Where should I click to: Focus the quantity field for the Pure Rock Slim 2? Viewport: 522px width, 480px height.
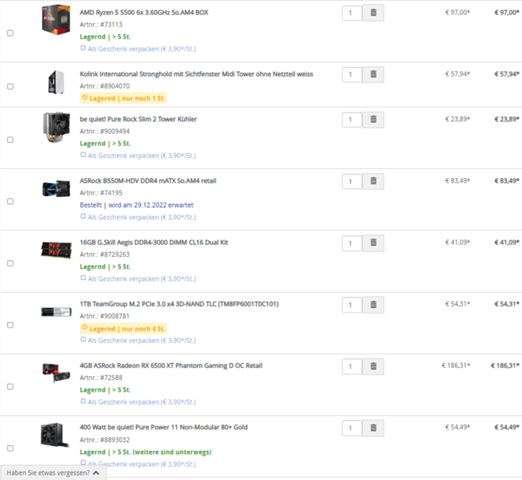click(352, 120)
